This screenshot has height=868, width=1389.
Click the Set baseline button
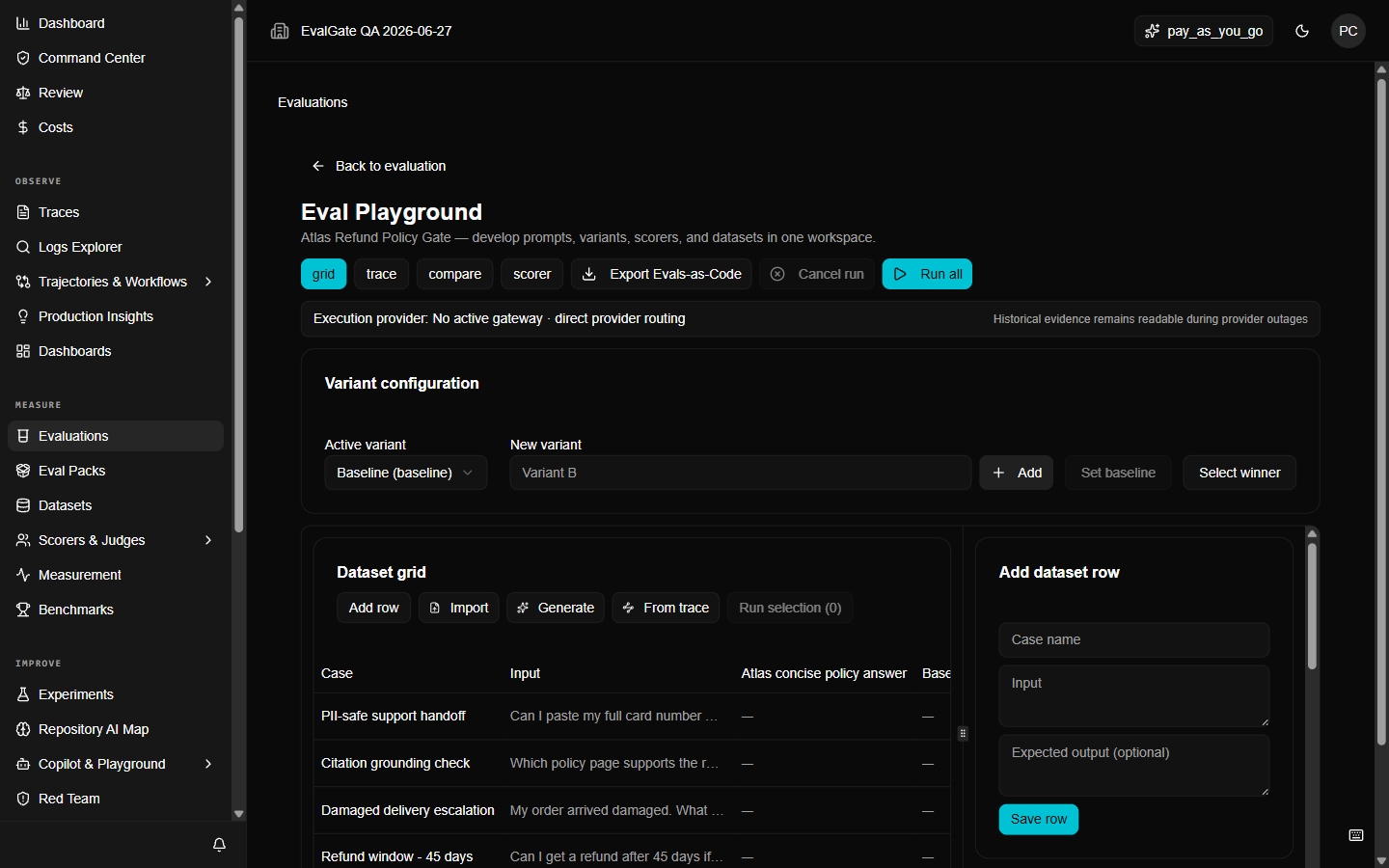tap(1118, 473)
